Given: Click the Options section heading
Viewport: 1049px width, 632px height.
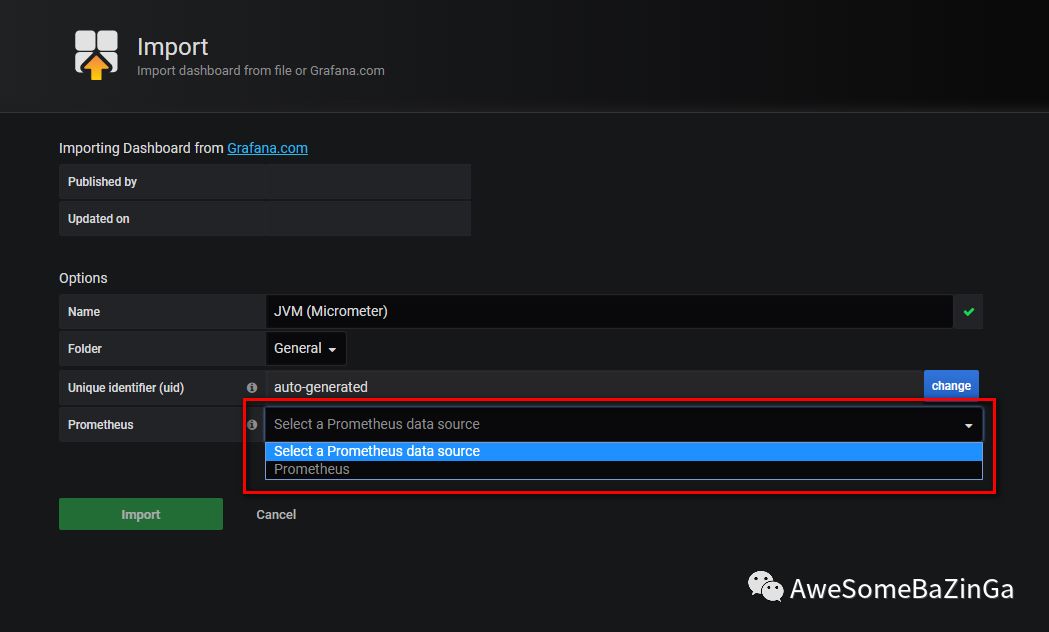Looking at the screenshot, I should coord(83,278).
